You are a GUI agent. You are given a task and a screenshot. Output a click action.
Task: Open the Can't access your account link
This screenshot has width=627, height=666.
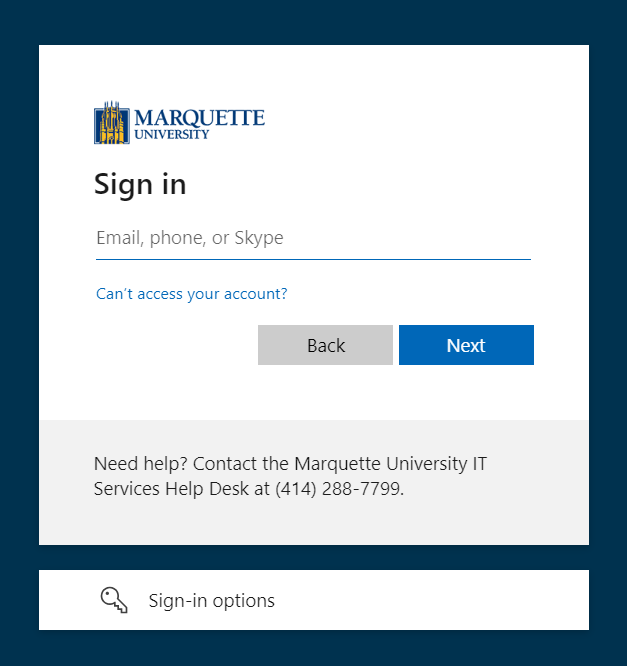point(191,294)
